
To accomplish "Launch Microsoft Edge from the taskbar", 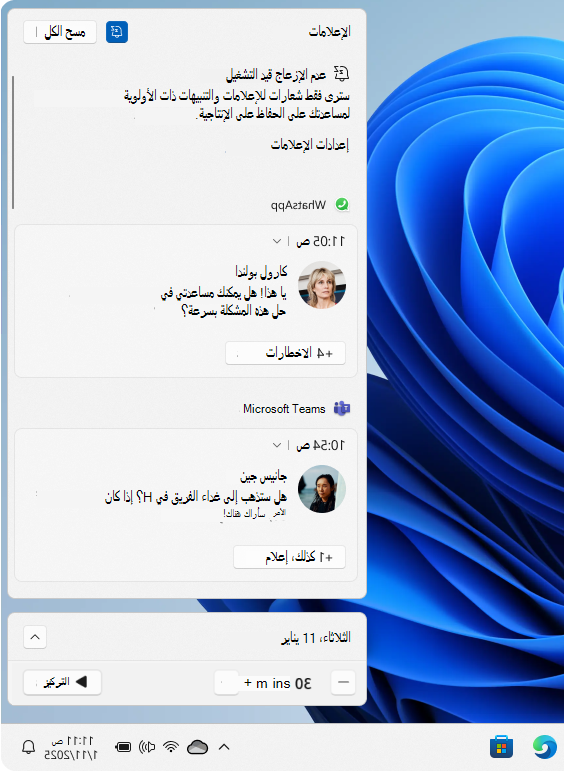I will click(545, 747).
